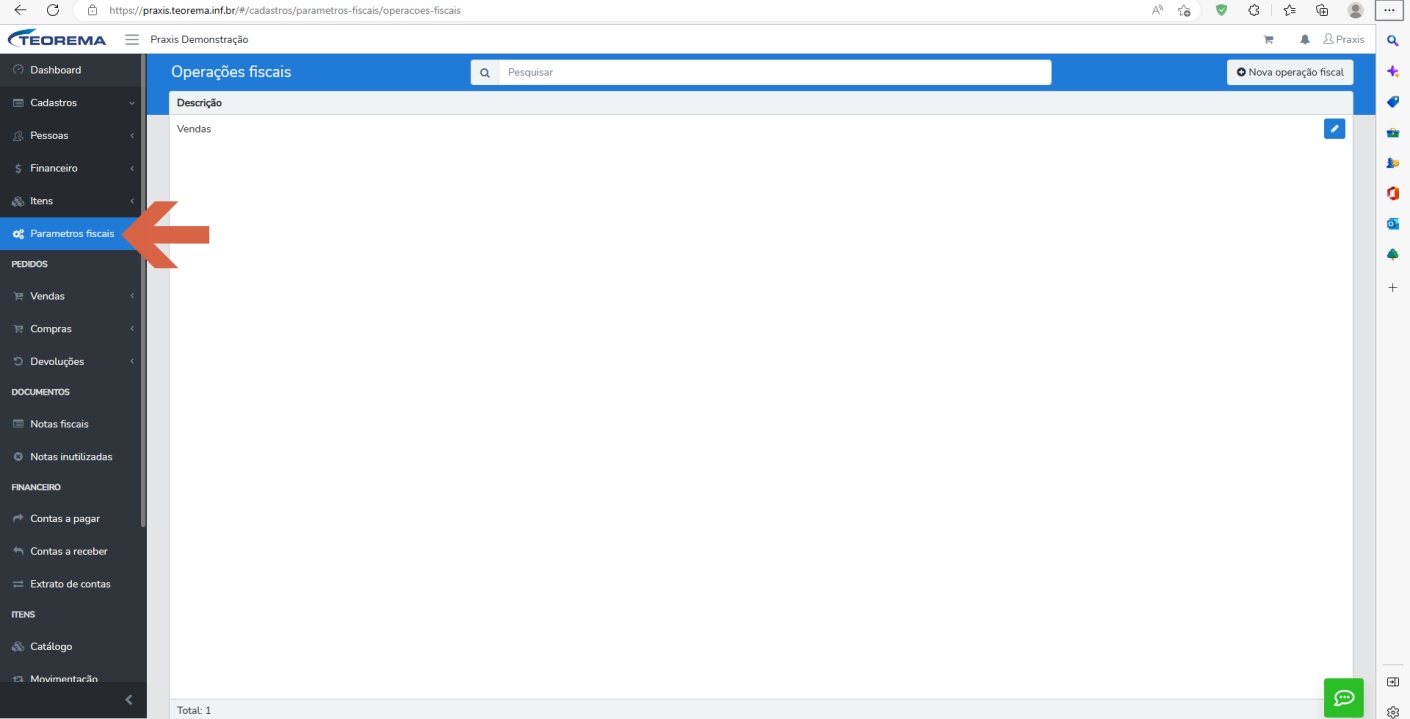Collapse the sidebar with bottom arrow
1410x719 pixels.
coord(128,700)
